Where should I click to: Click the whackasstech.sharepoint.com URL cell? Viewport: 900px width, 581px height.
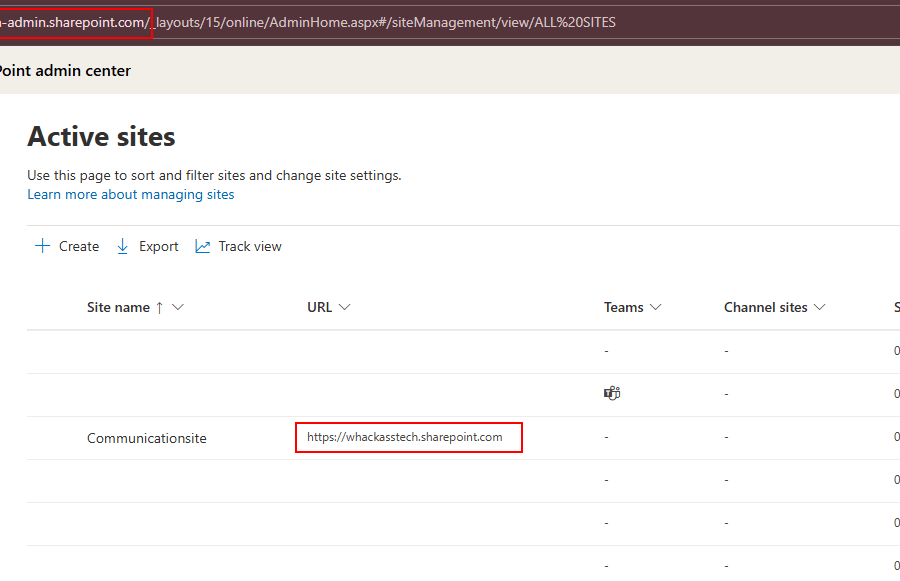(x=405, y=437)
